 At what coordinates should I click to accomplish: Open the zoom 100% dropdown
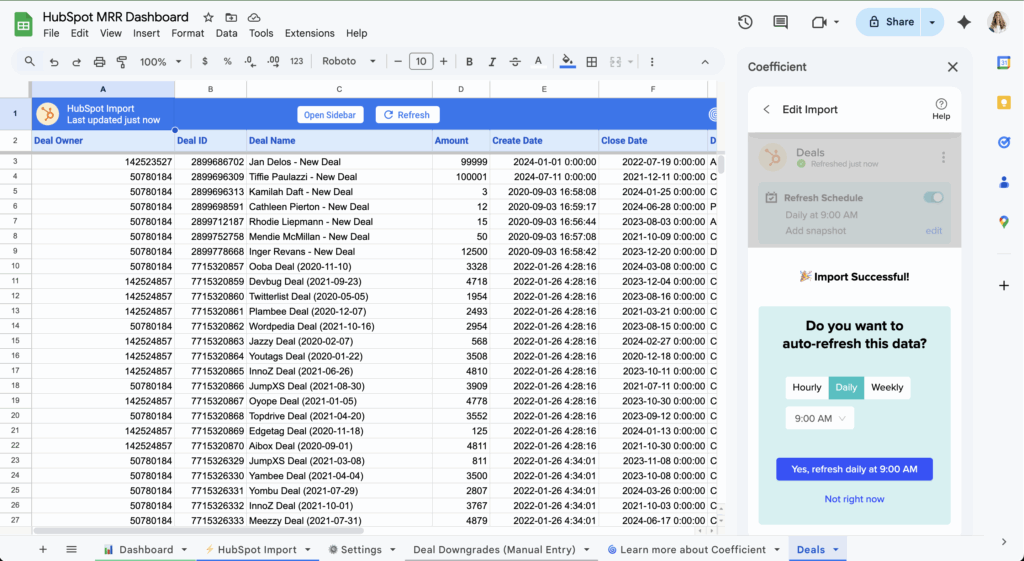[161, 61]
